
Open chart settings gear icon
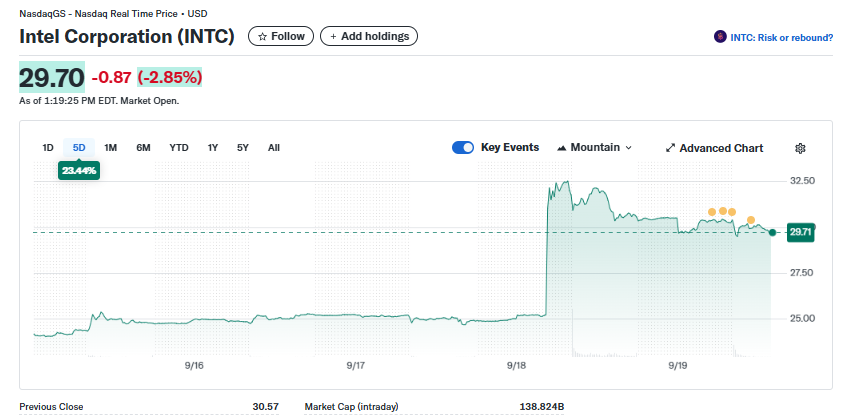[800, 148]
